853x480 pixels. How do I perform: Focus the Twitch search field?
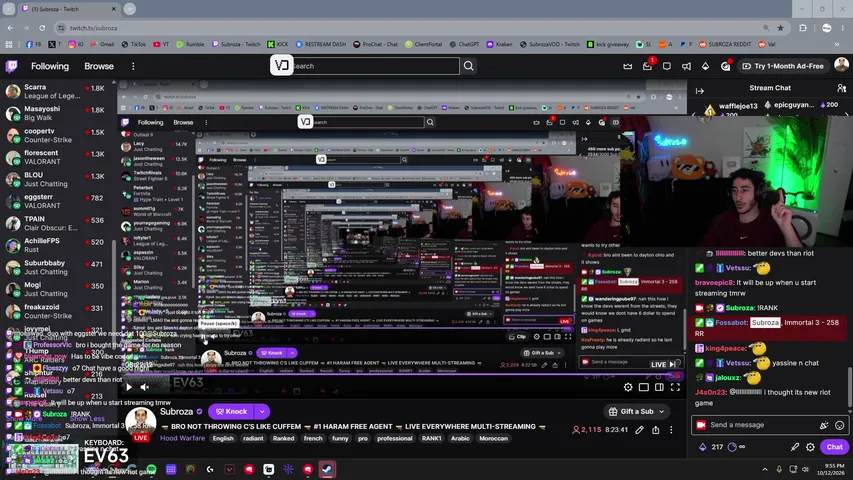(375, 66)
